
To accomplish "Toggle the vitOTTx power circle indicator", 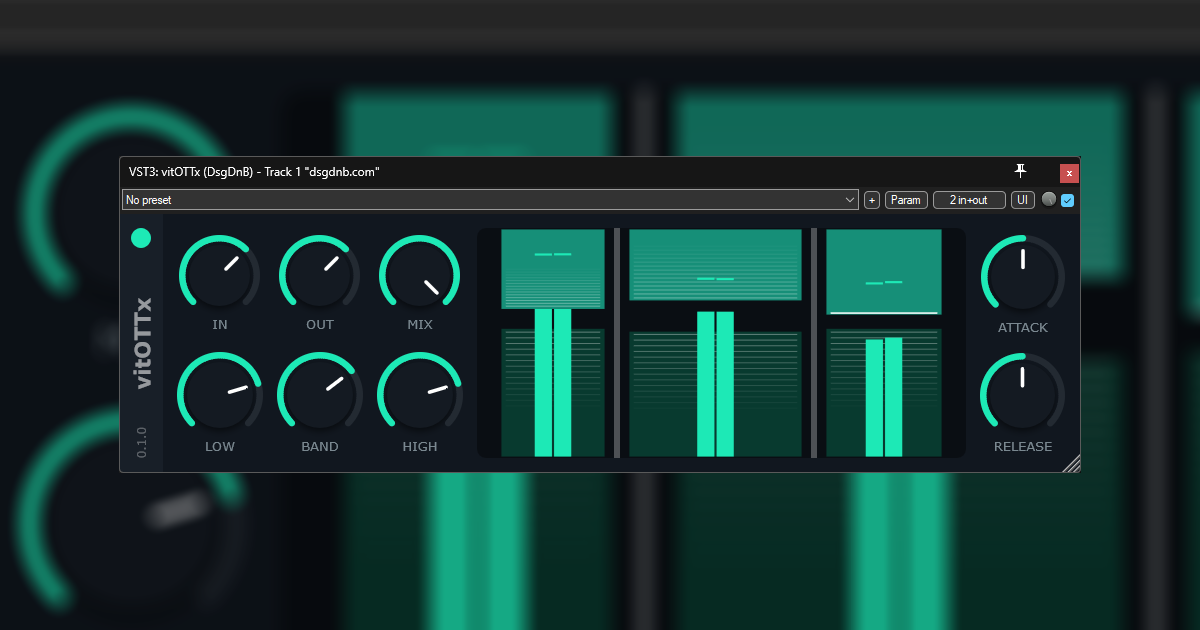I will pos(141,238).
